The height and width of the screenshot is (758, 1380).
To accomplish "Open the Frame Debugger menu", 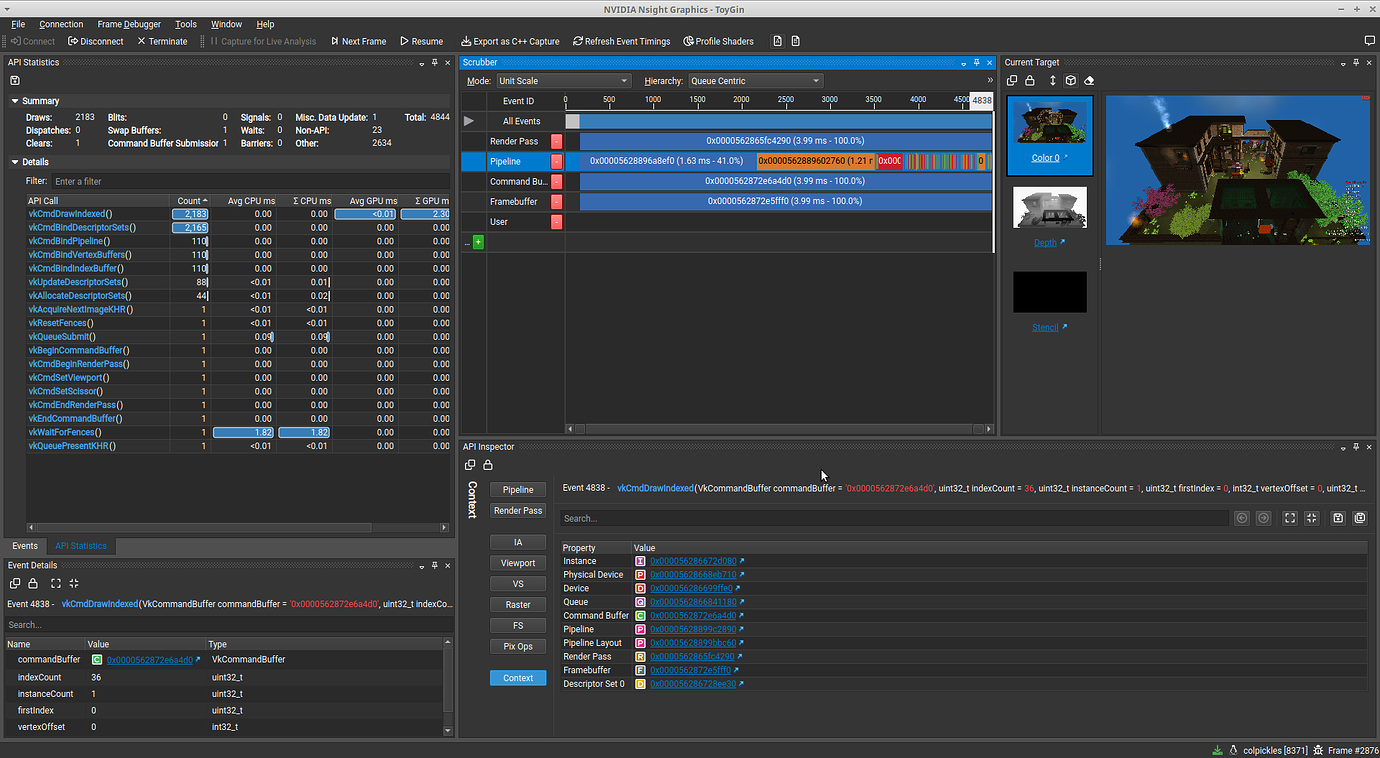I will pyautogui.click(x=129, y=24).
